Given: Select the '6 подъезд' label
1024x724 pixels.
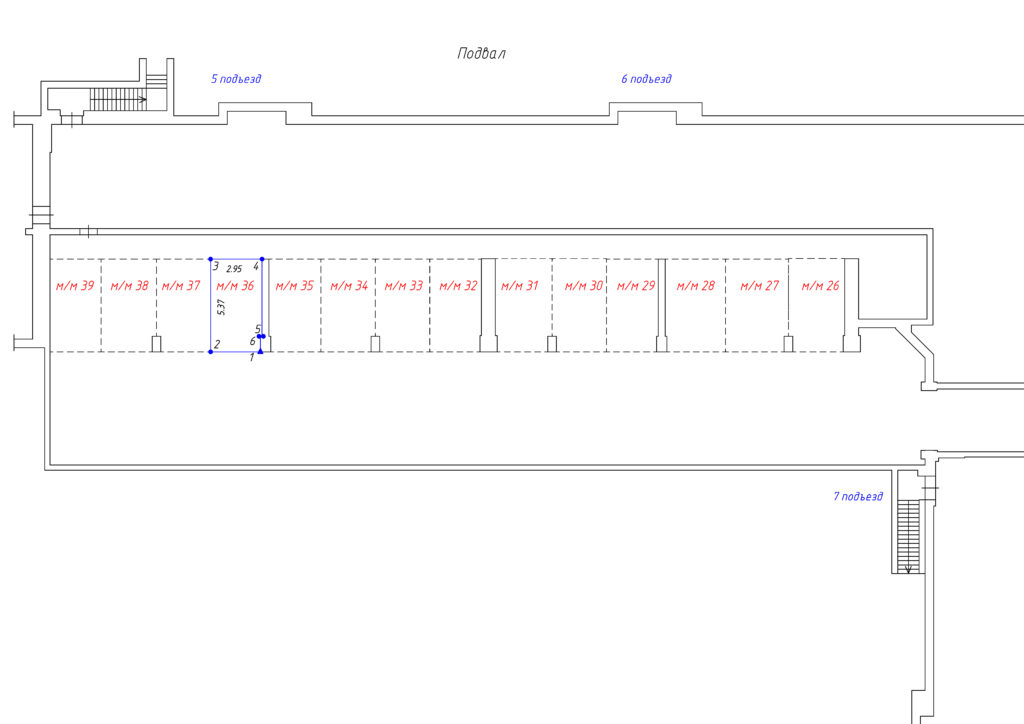Looking at the screenshot, I should [x=646, y=79].
